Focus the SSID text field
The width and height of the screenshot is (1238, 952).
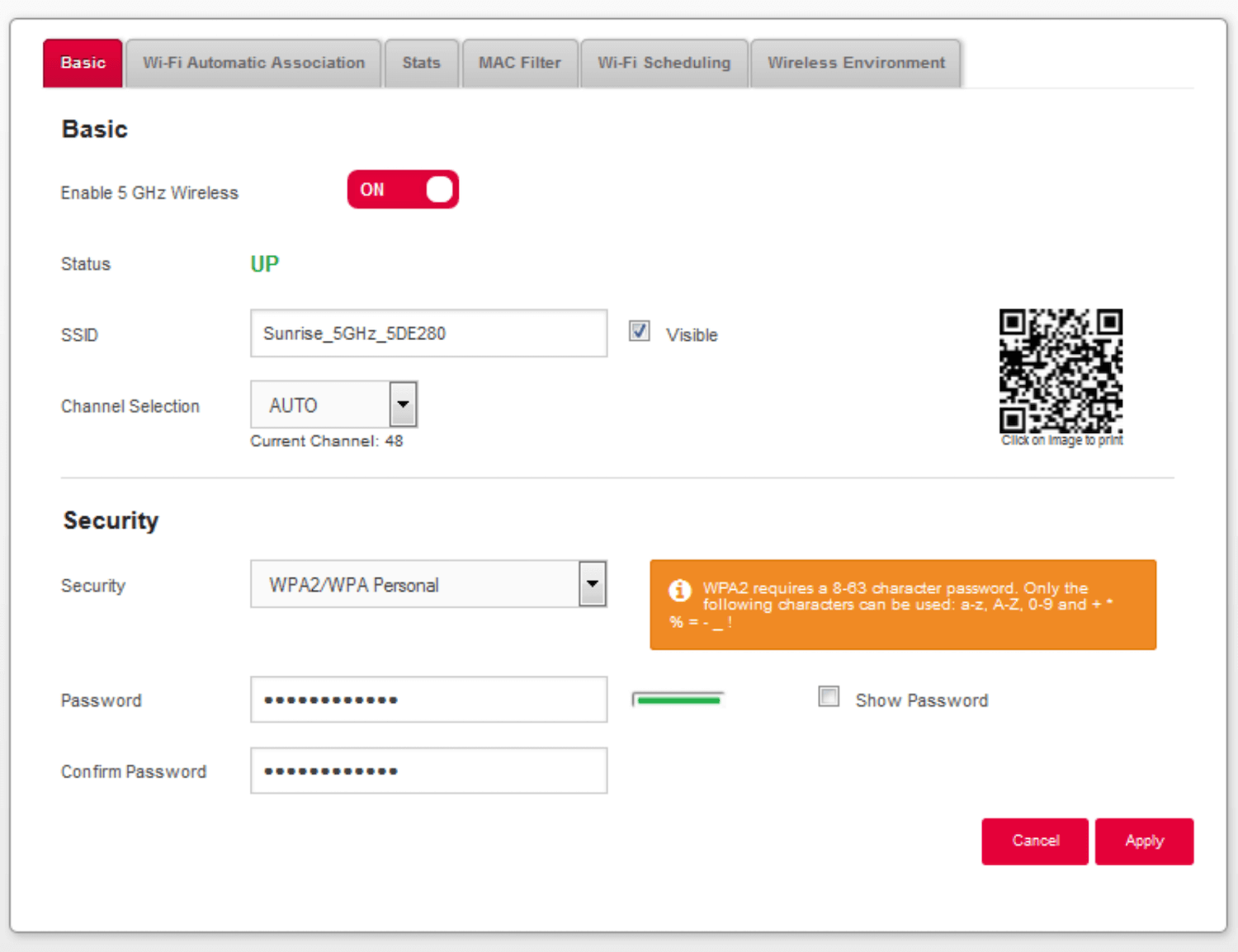tap(428, 333)
